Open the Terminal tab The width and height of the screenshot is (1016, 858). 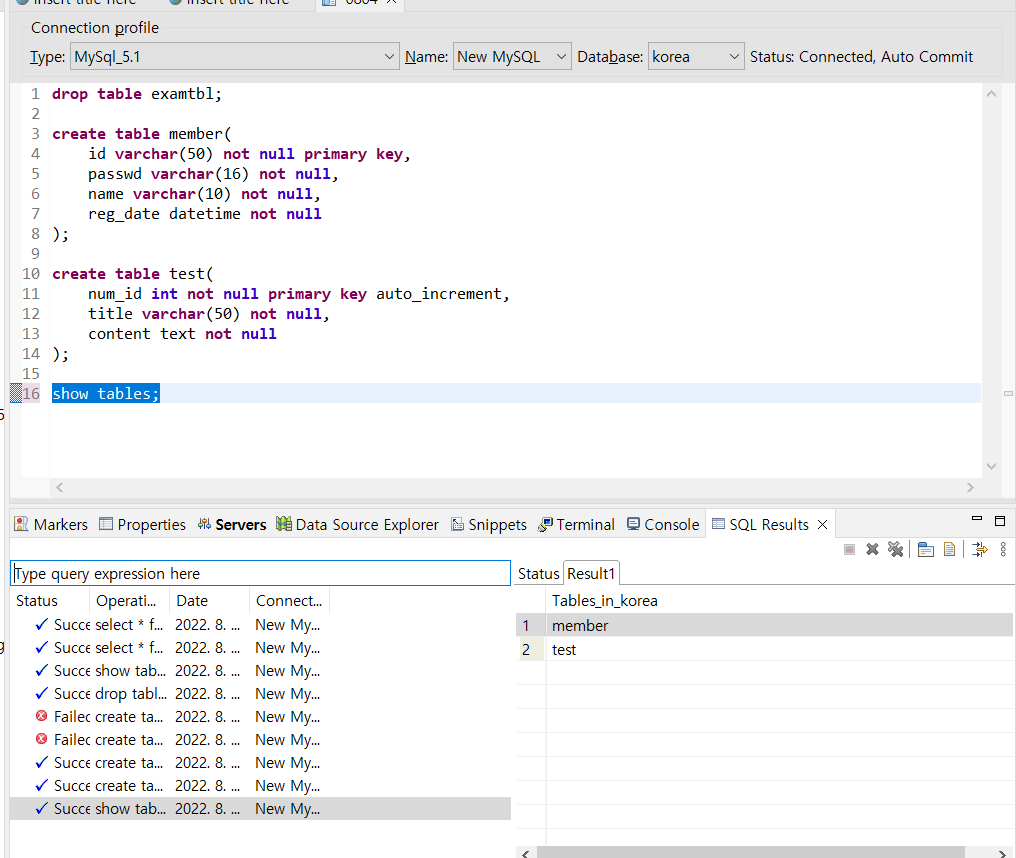click(x=576, y=524)
